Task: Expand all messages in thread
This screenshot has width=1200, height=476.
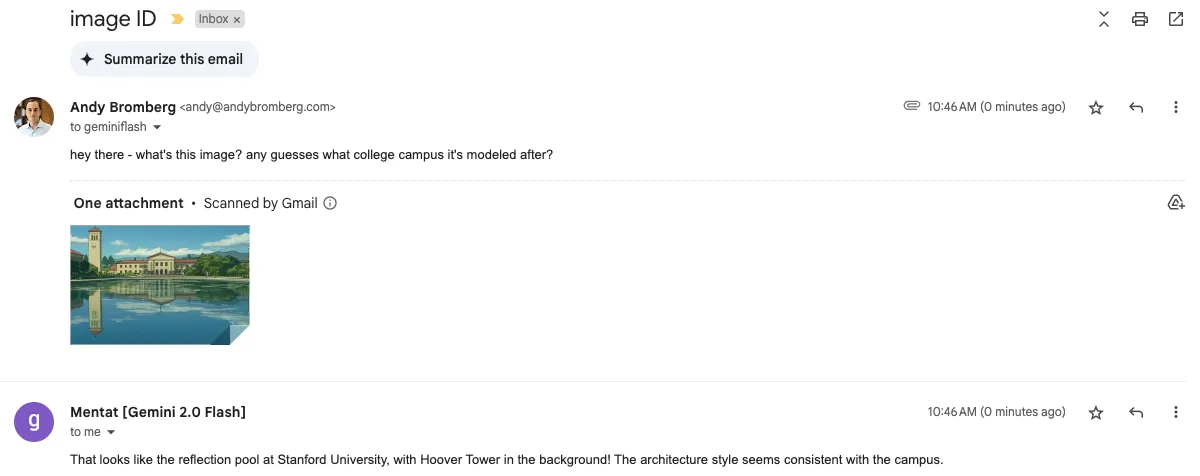Action: 1104,19
